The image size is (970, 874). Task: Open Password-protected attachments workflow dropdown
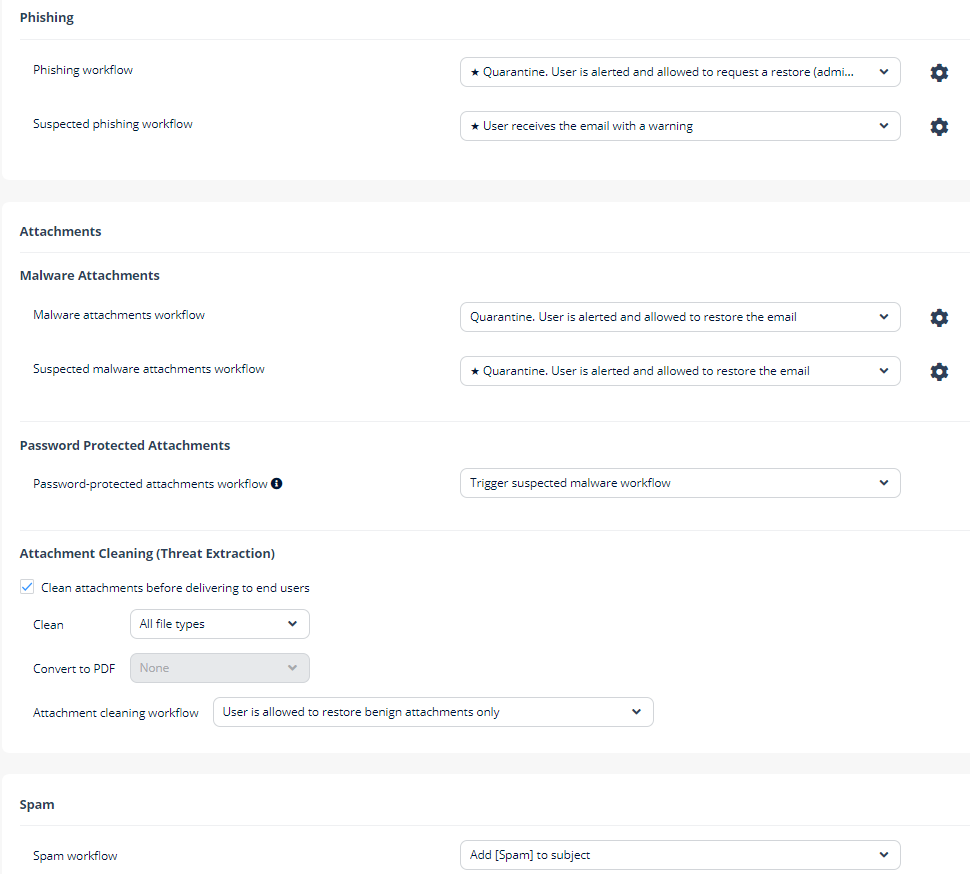(x=680, y=483)
